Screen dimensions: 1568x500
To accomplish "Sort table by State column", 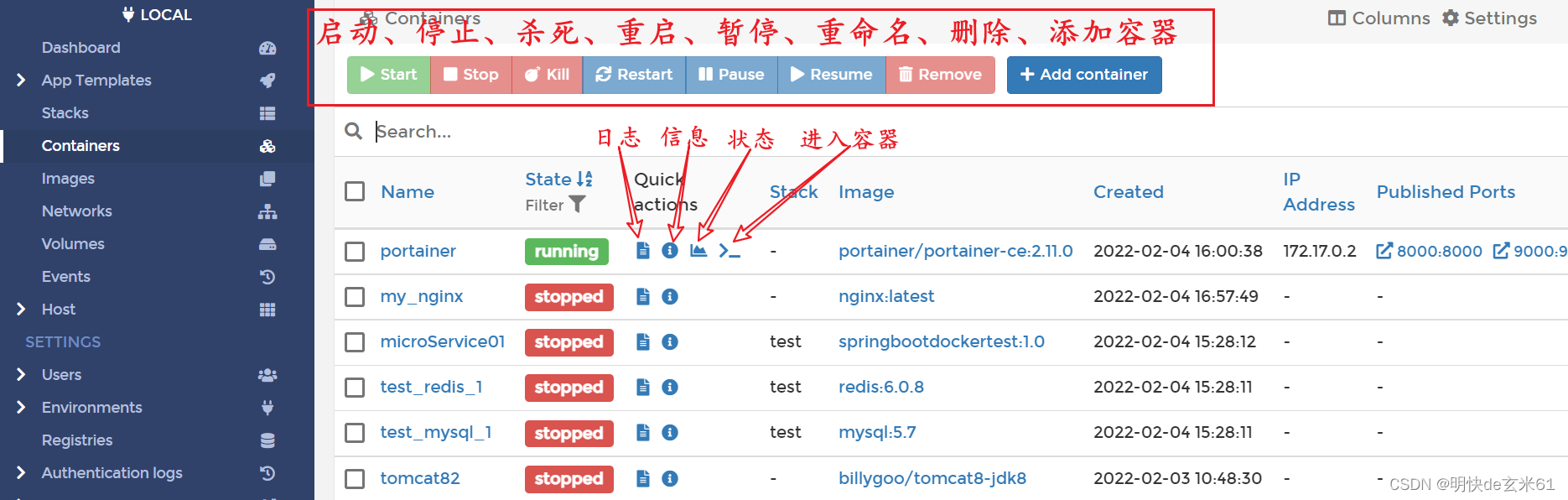I will pos(558,179).
